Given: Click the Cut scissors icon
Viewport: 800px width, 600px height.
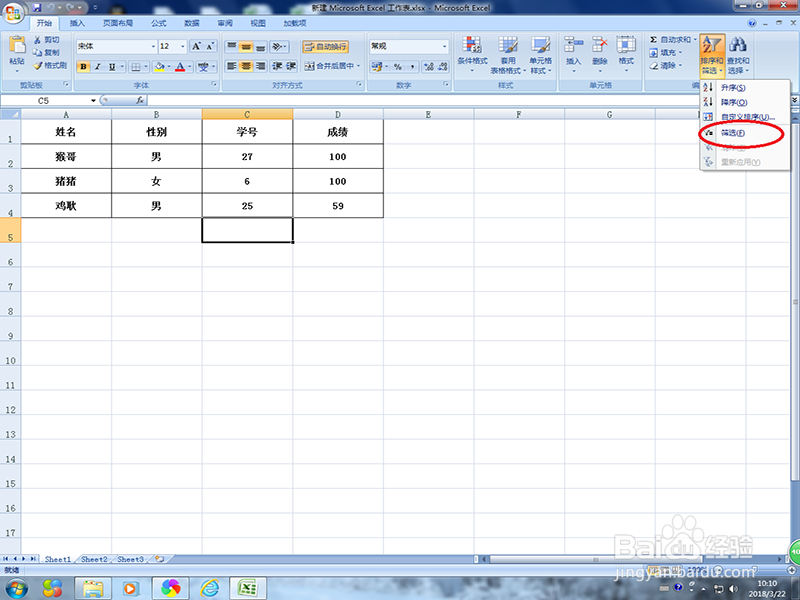Looking at the screenshot, I should [38, 39].
